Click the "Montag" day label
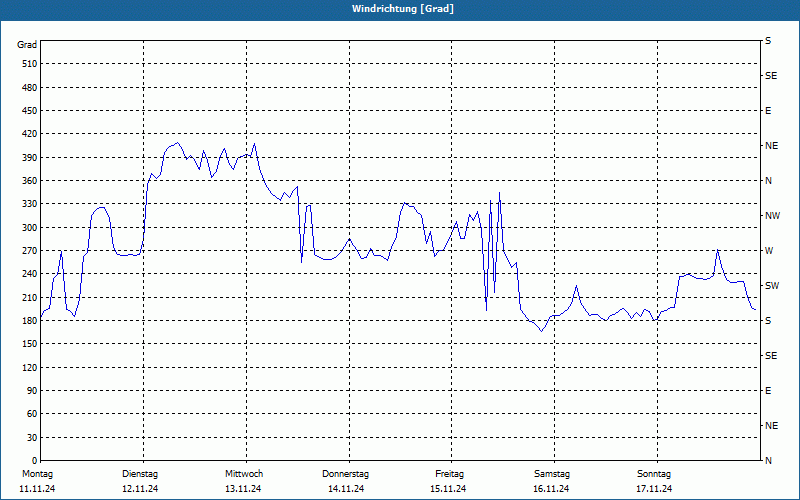Screen dimensions: 800x500 (x=37, y=474)
